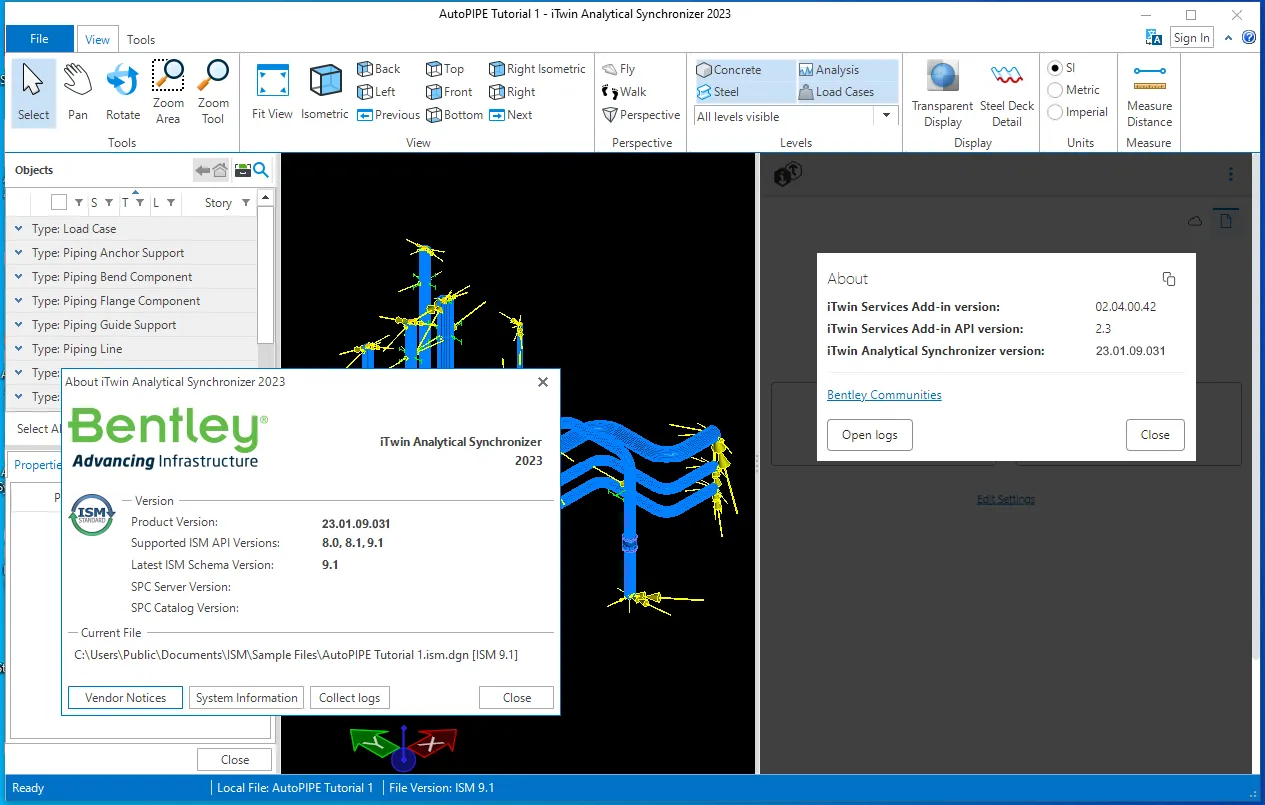The width and height of the screenshot is (1265, 805).
Task: Select the Zoom Tool magnifier
Action: pyautogui.click(x=213, y=92)
